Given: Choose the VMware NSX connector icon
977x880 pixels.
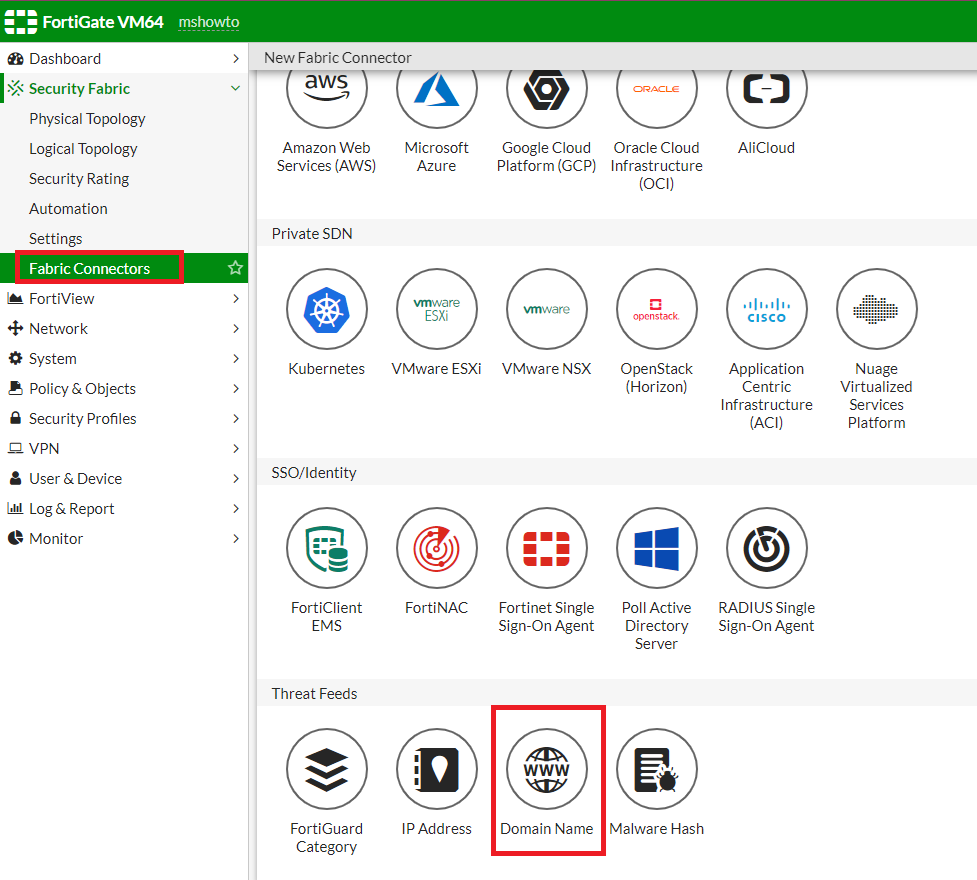Looking at the screenshot, I should pyautogui.click(x=546, y=309).
